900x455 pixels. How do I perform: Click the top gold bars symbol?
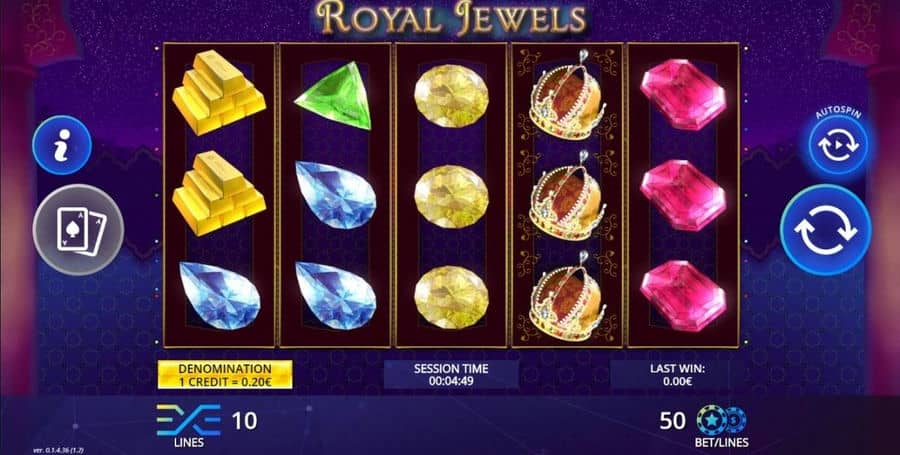click(219, 92)
